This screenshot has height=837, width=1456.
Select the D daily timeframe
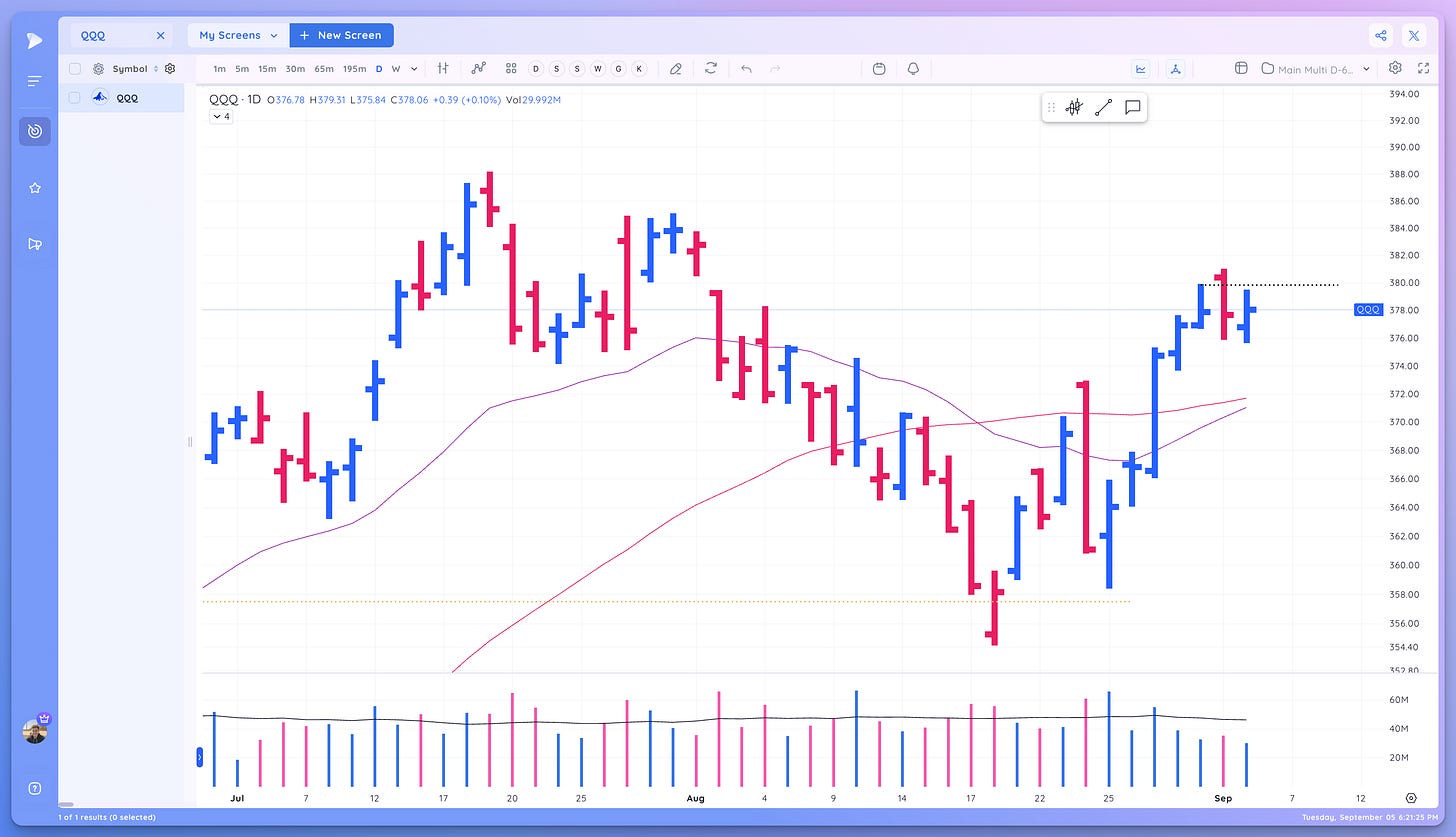pyautogui.click(x=379, y=69)
